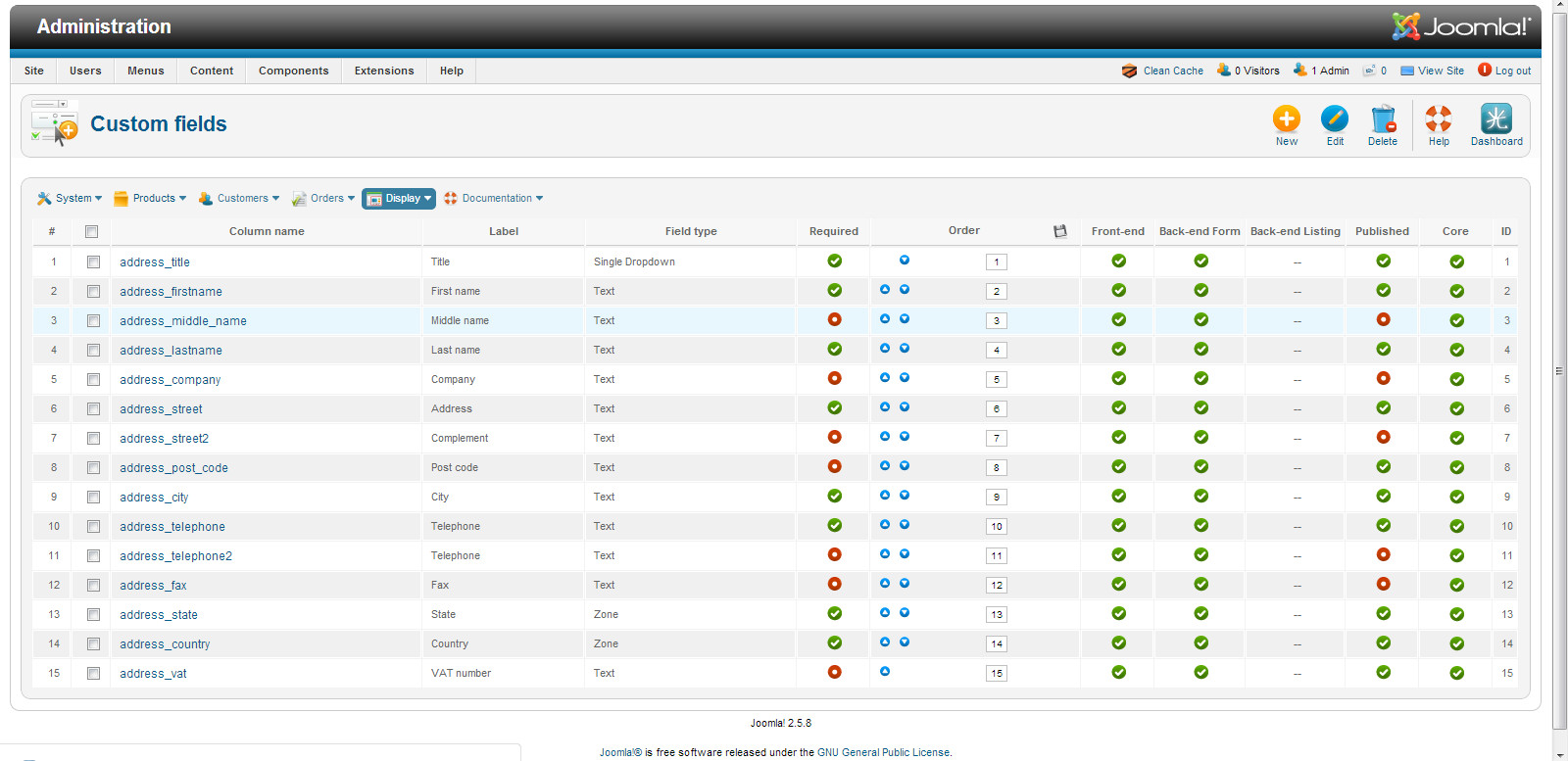Check the address_title row checkbox
1568x761 pixels.
point(93,262)
